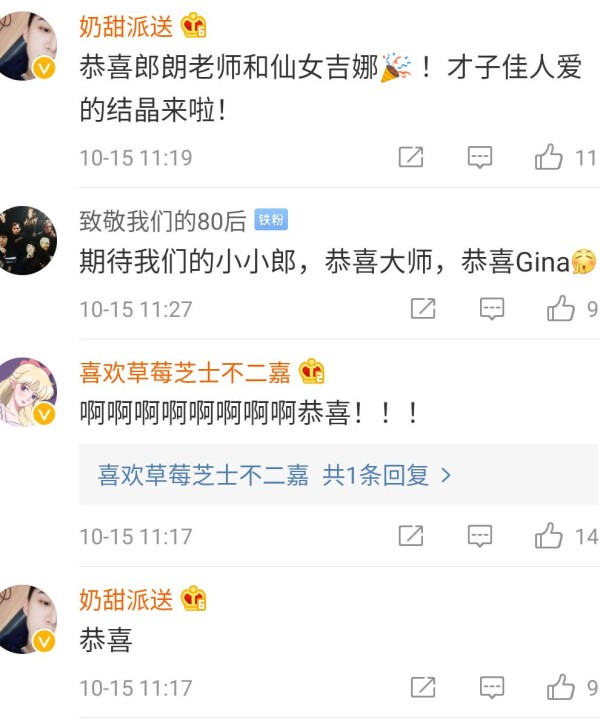Image resolution: width=600 pixels, height=726 pixels.
Task: Repost the 啊啊啊恭喜 comment
Action: pyautogui.click(x=411, y=536)
